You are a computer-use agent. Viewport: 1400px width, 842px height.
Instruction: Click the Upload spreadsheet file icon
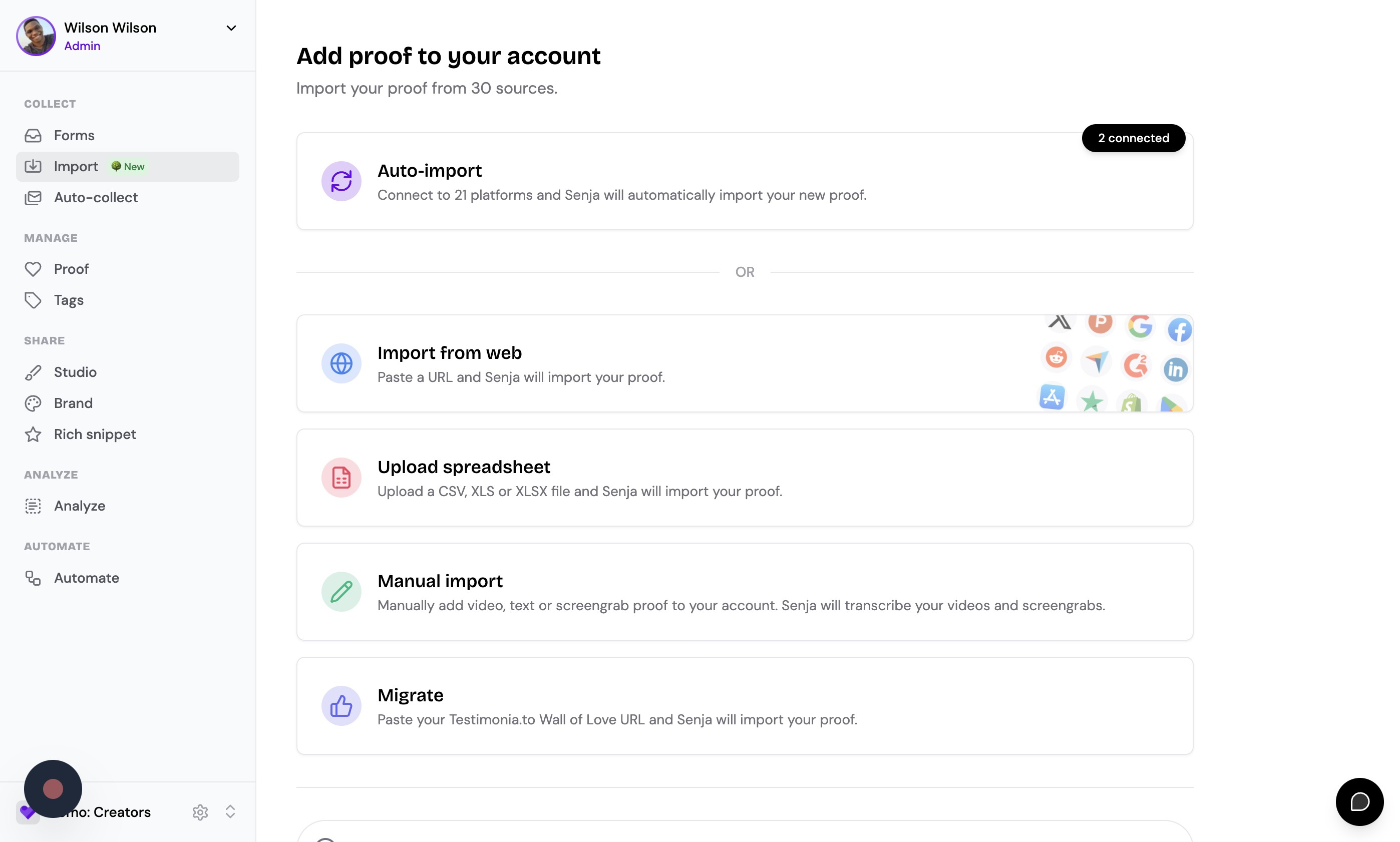point(341,478)
